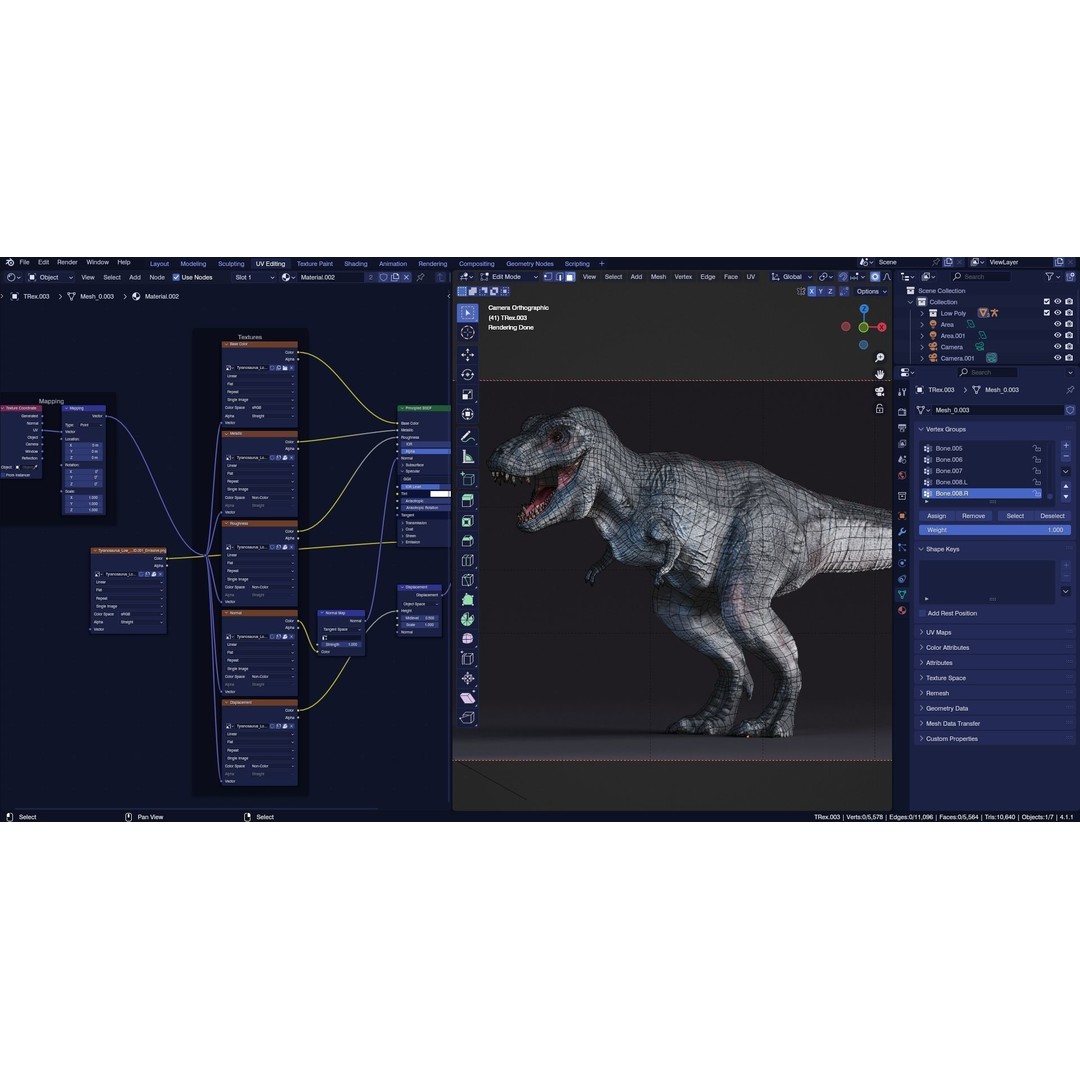Hide Area light in viewport via eye

tap(1058, 324)
